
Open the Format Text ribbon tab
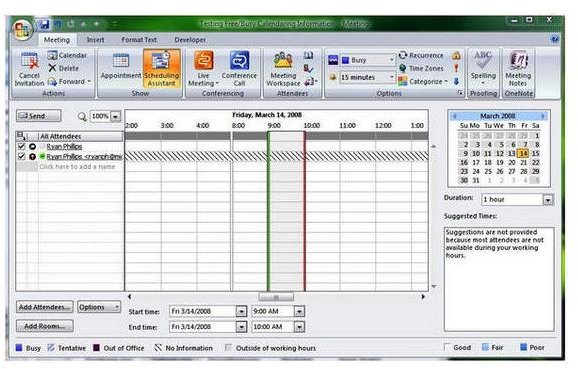click(x=139, y=39)
